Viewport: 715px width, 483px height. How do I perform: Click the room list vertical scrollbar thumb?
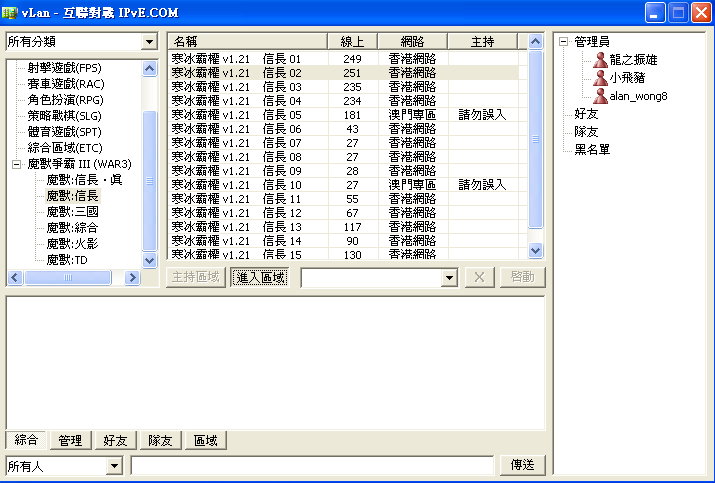535,139
